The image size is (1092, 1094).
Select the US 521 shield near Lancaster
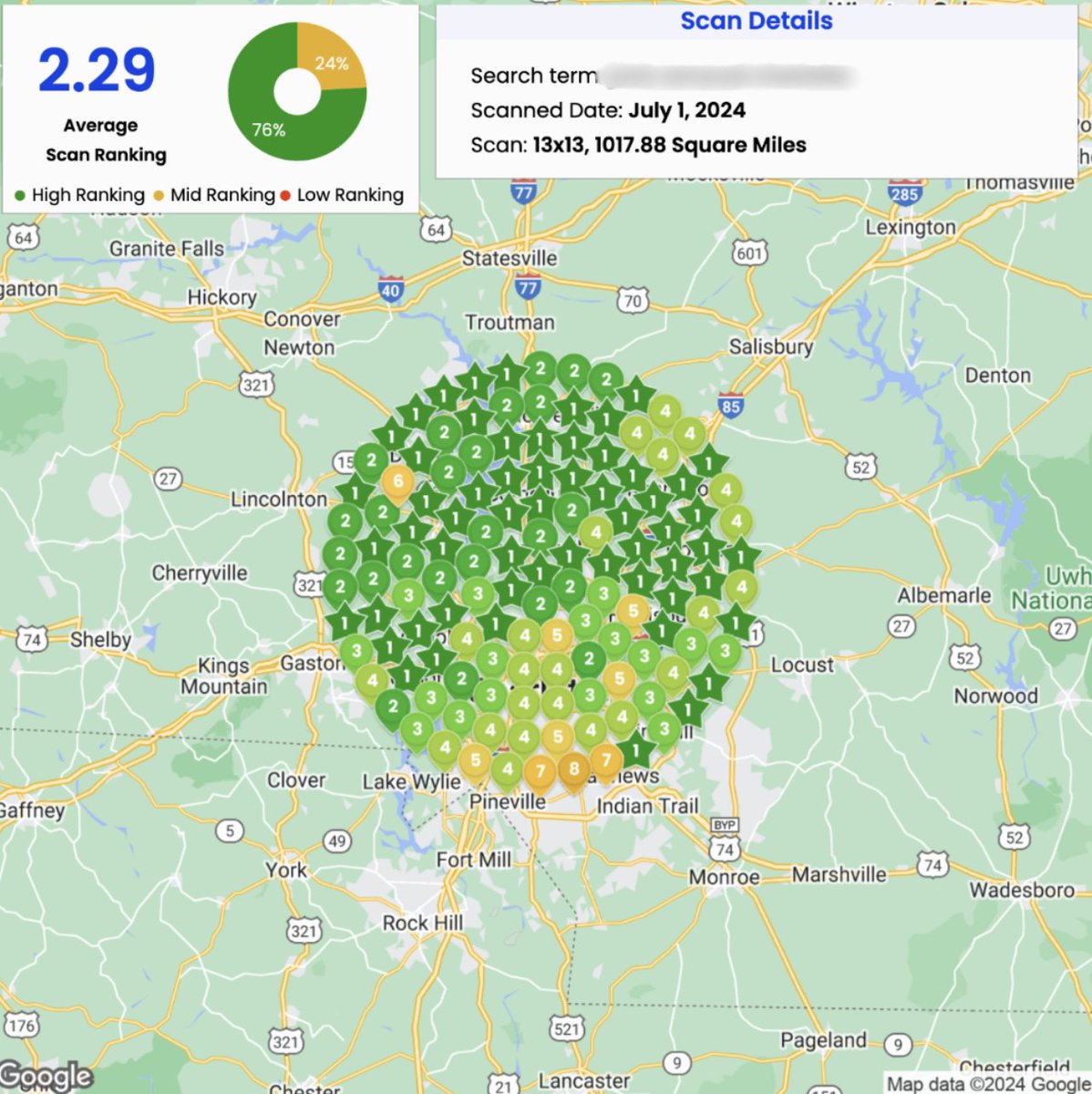point(566,1028)
